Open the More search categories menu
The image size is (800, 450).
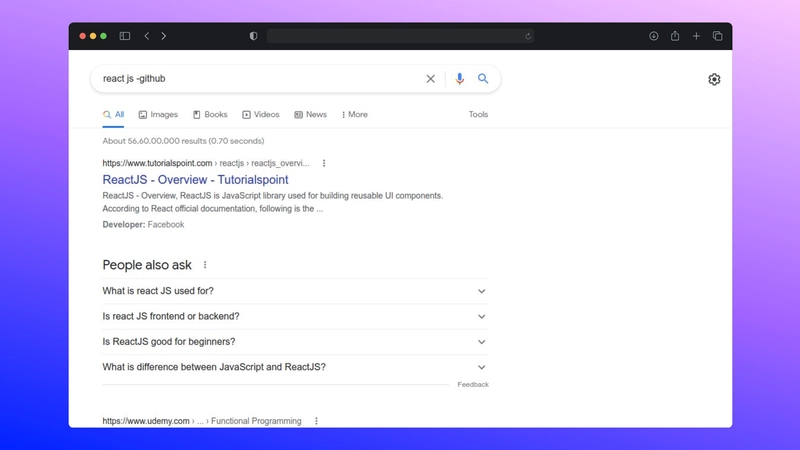coord(355,115)
